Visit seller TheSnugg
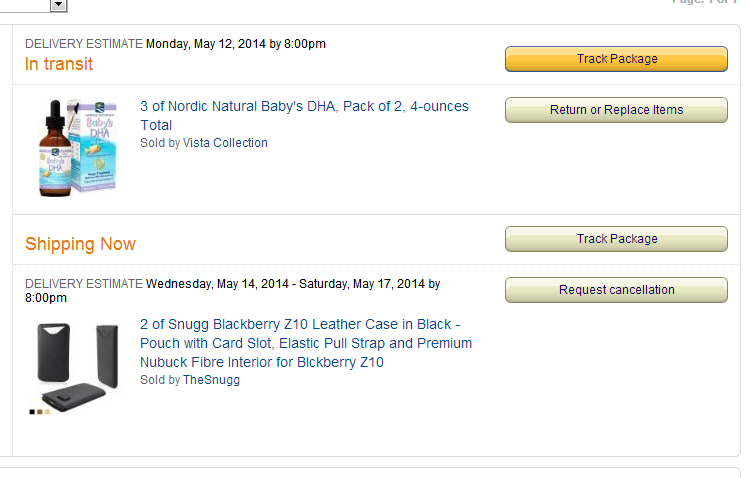This screenshot has width=748, height=478. tap(211, 380)
